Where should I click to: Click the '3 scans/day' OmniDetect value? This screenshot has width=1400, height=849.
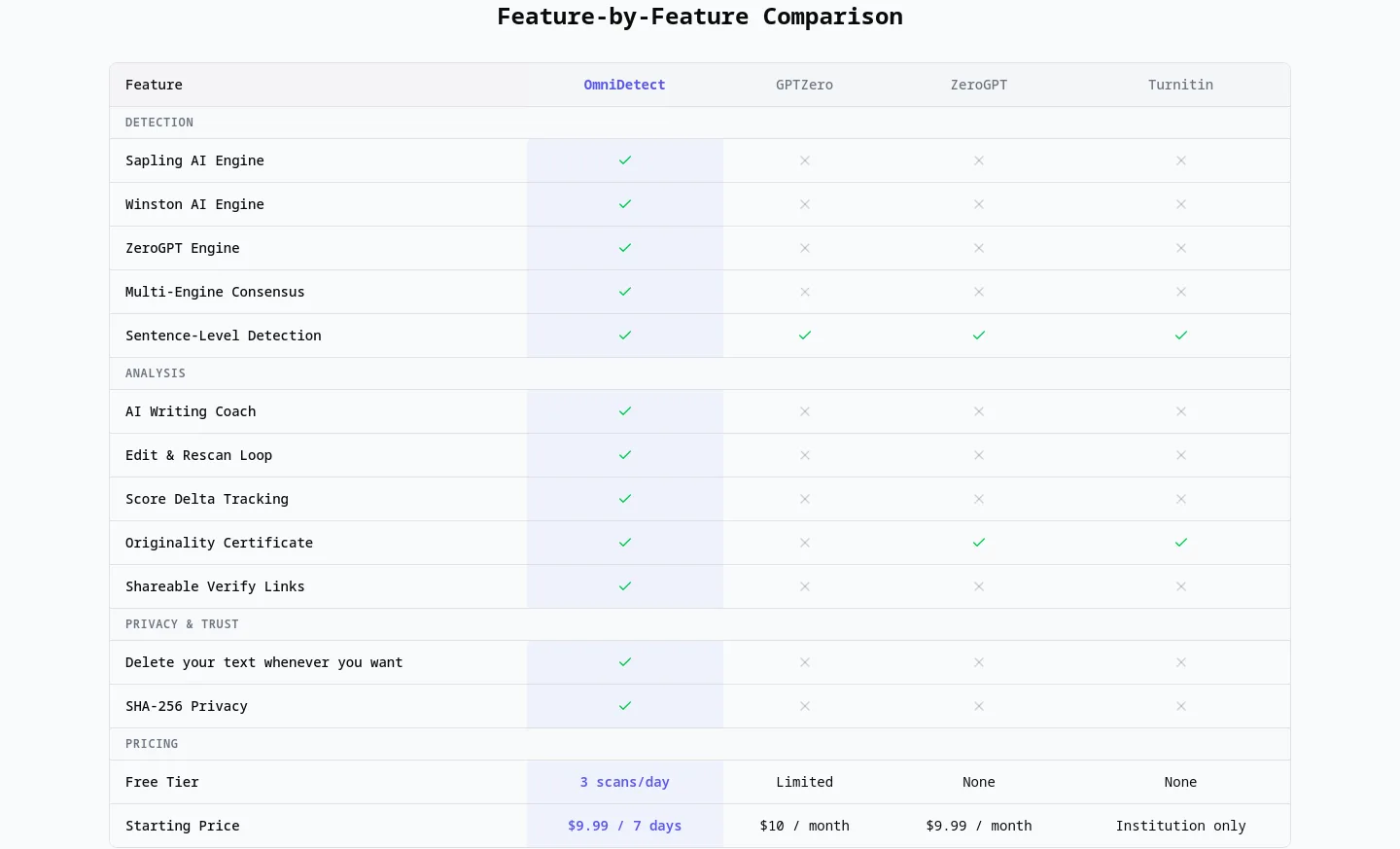tap(625, 782)
